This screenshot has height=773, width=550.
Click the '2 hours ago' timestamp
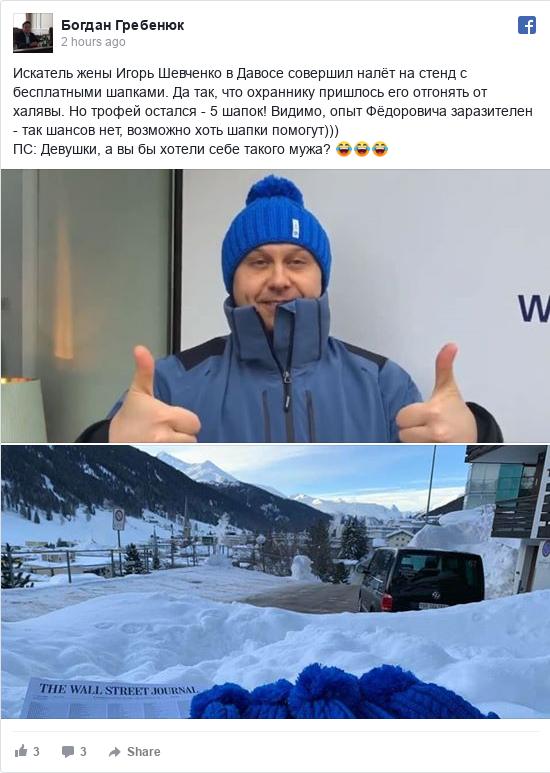coord(93,42)
